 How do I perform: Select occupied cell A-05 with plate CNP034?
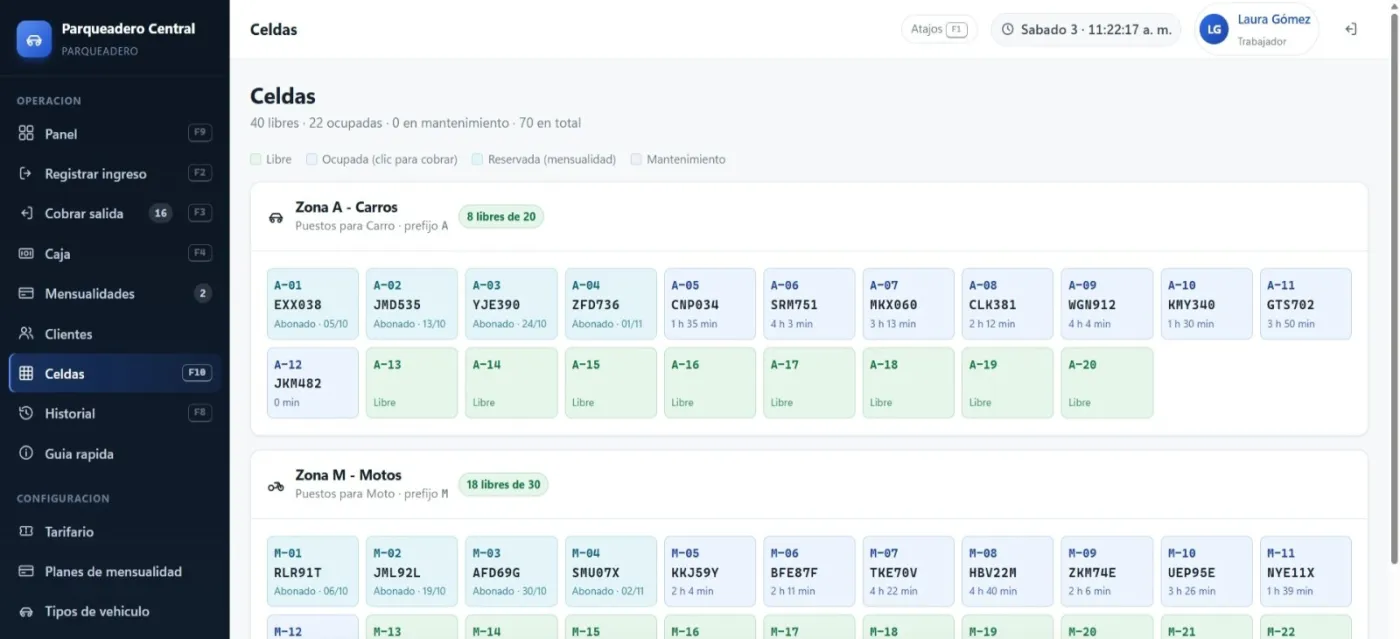pyautogui.click(x=710, y=304)
